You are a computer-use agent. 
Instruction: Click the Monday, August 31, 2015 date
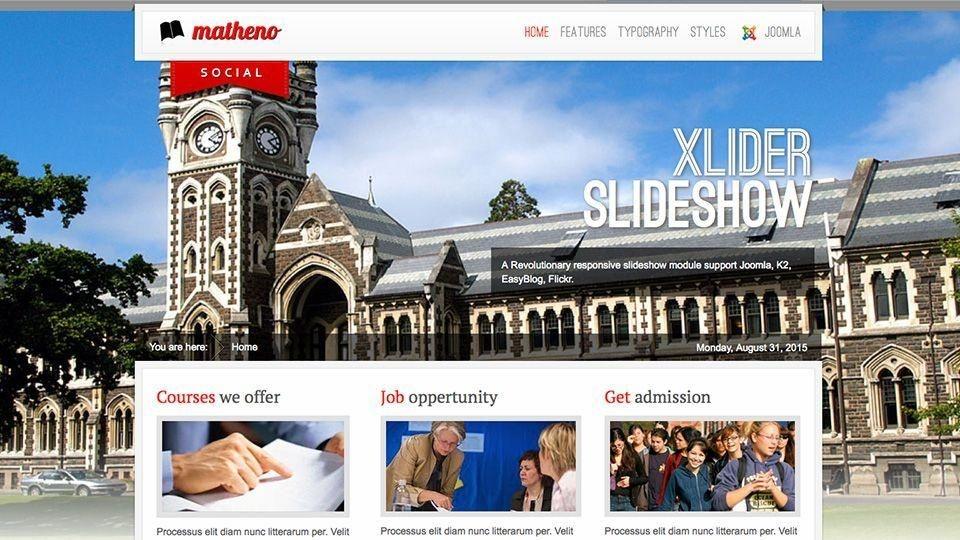[752, 348]
